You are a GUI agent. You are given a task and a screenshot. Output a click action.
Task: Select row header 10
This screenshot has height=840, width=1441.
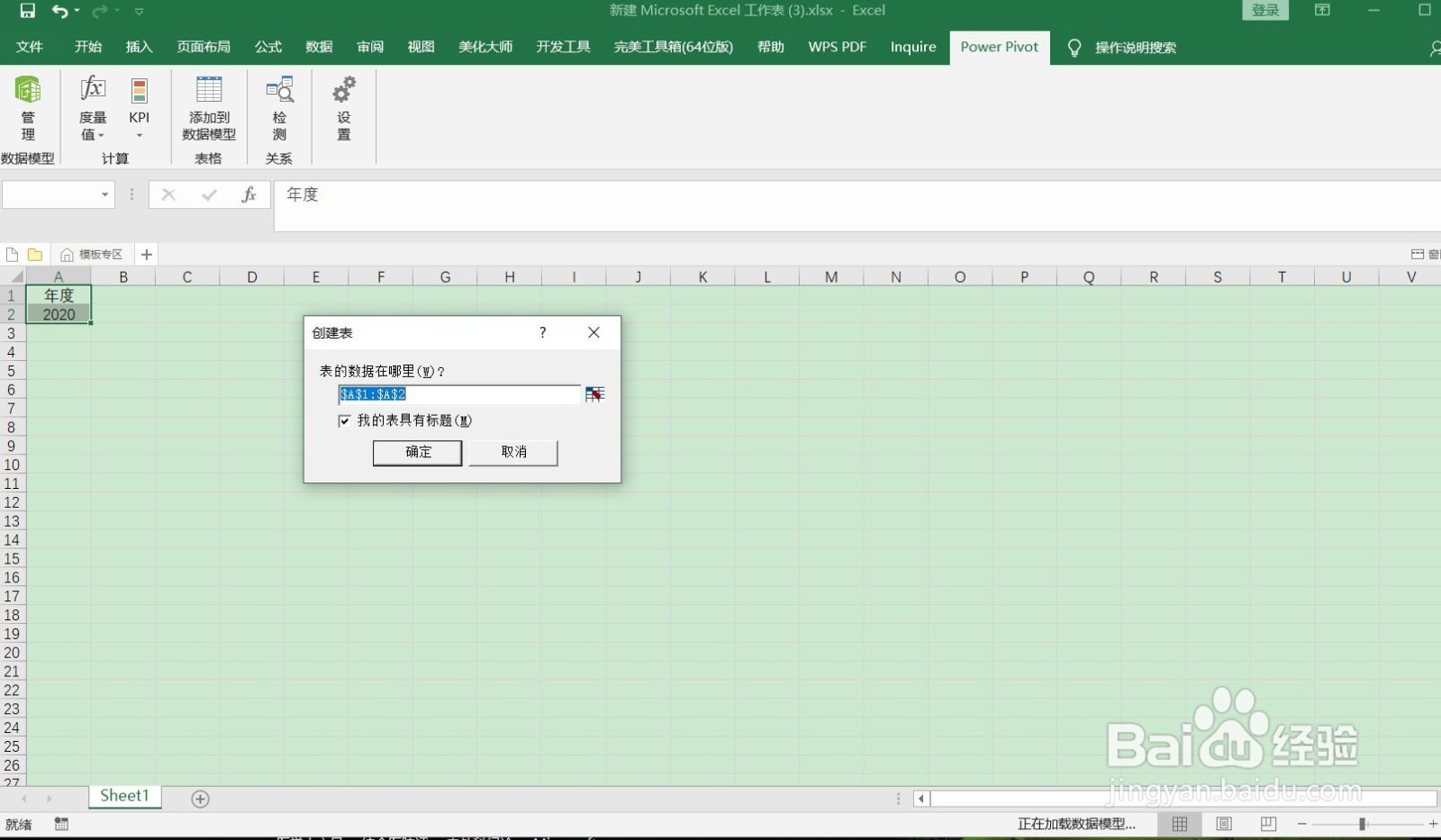click(13, 465)
